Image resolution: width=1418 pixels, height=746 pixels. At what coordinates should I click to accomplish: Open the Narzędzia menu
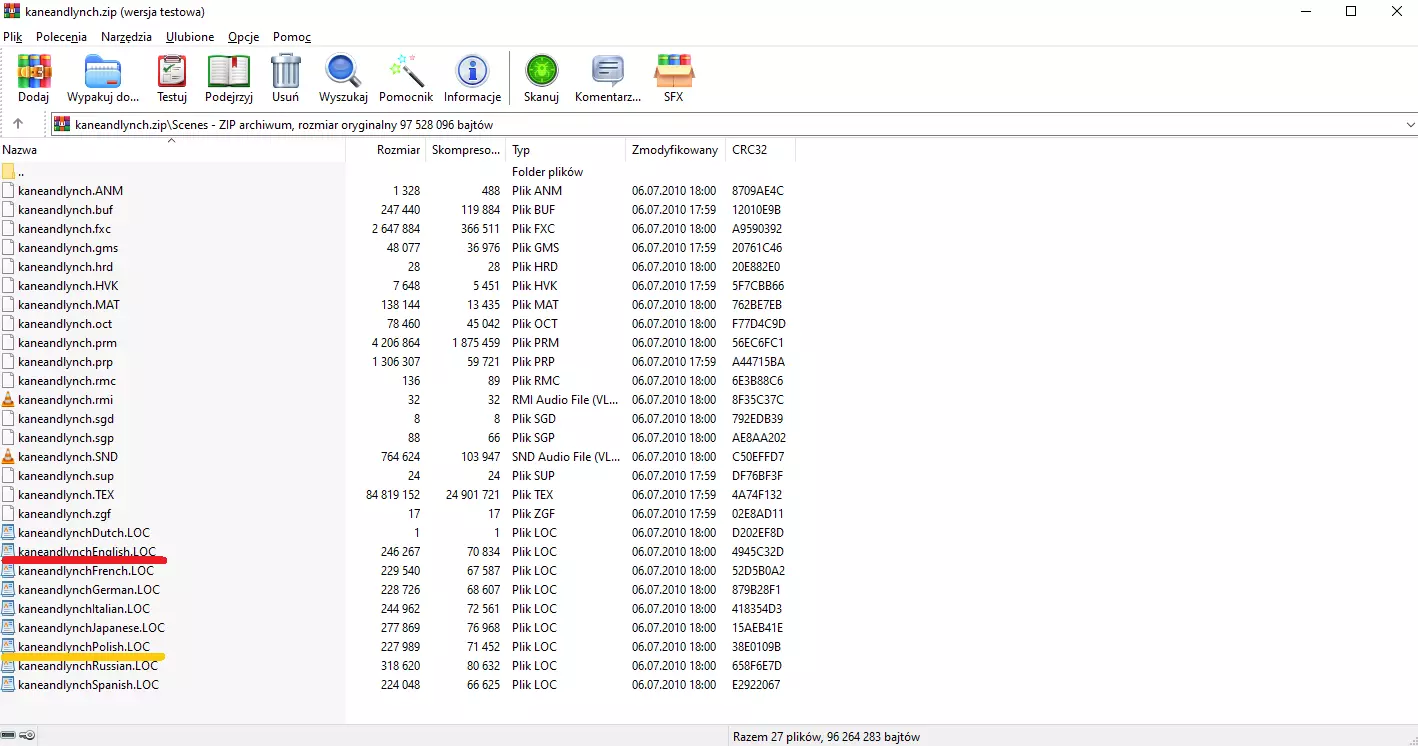(x=126, y=37)
